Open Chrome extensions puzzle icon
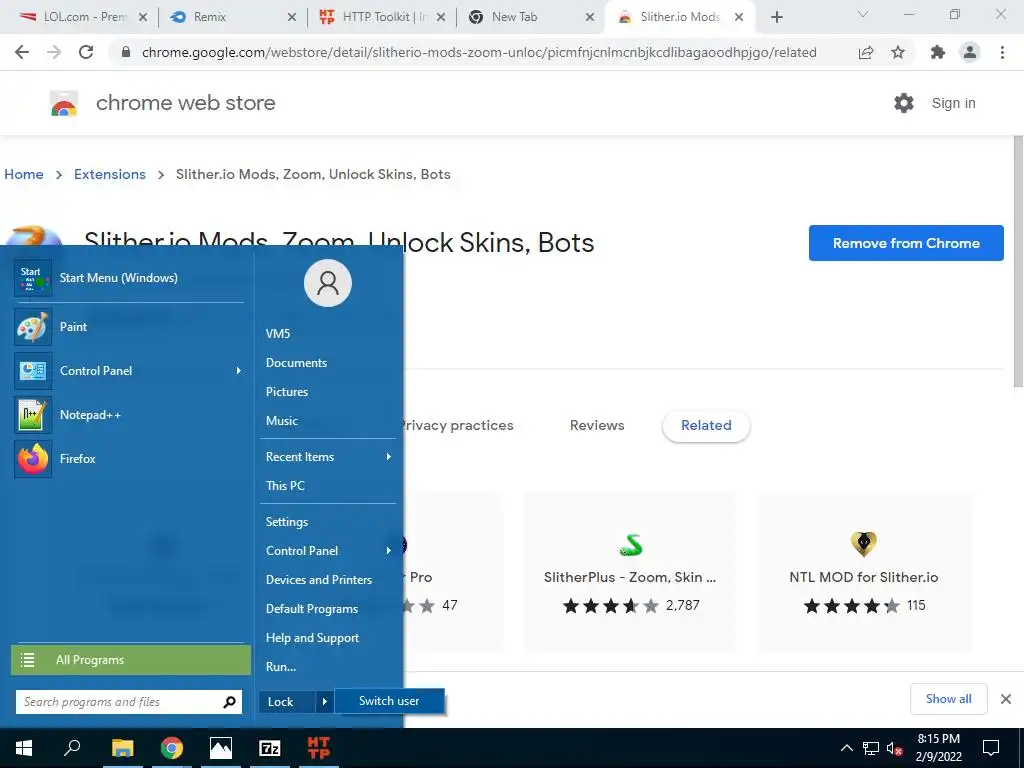This screenshot has width=1024, height=768. click(938, 52)
